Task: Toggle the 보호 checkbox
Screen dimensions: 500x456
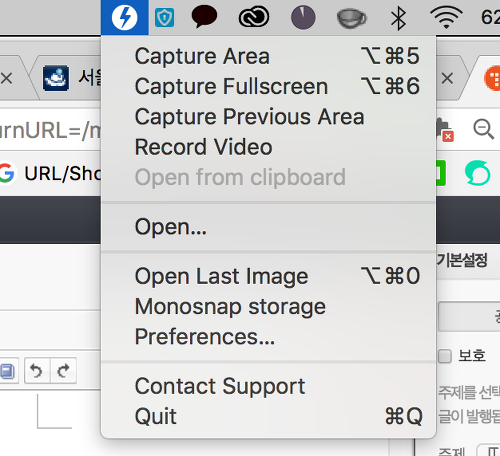Action: 445,356
